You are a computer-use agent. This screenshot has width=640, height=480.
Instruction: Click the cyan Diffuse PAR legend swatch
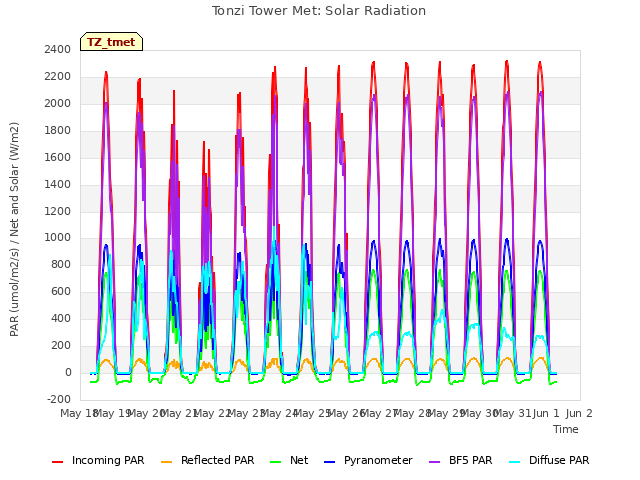(x=515, y=462)
